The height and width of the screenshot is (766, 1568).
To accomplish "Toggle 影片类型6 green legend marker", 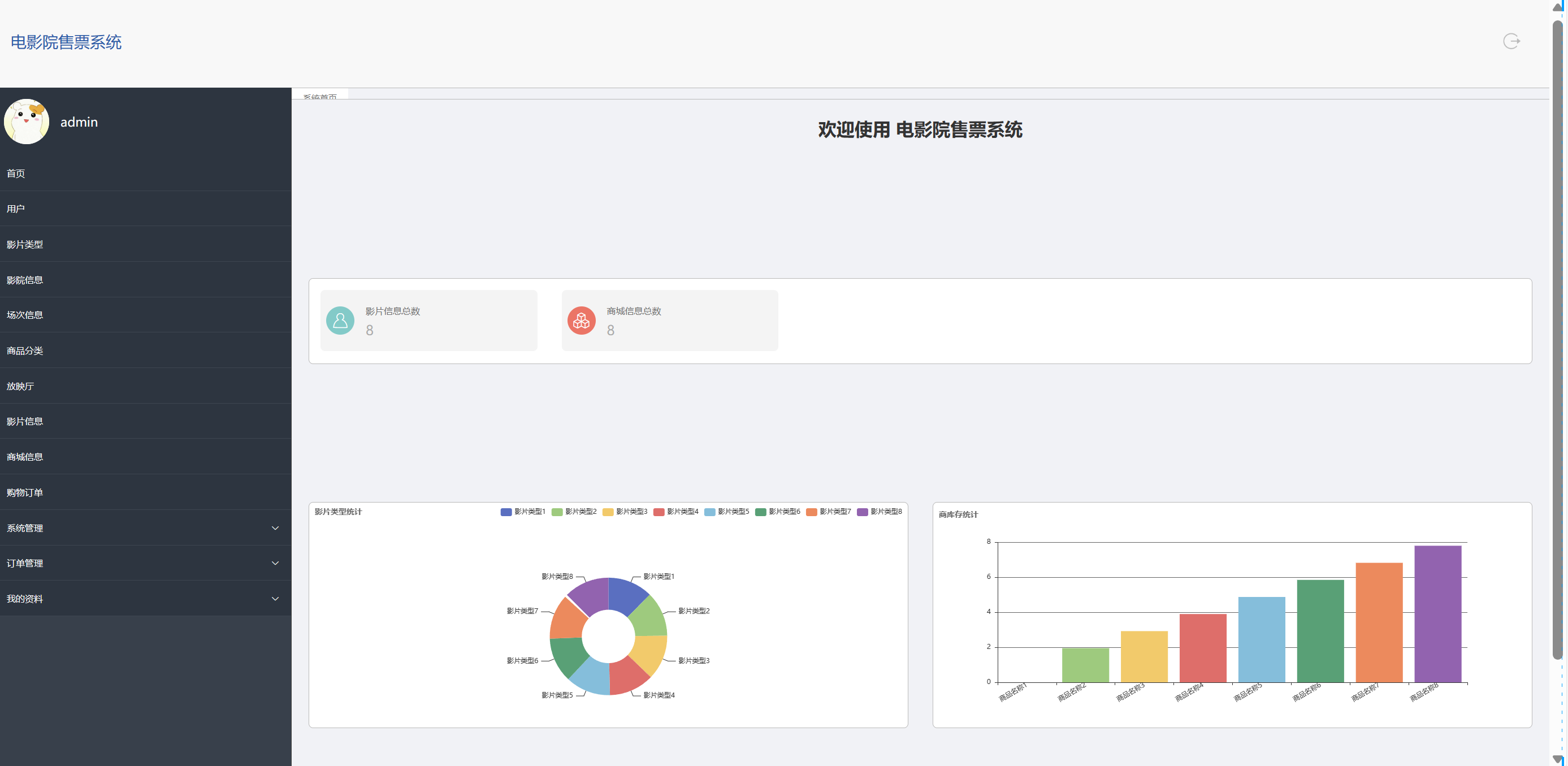I will 760,512.
